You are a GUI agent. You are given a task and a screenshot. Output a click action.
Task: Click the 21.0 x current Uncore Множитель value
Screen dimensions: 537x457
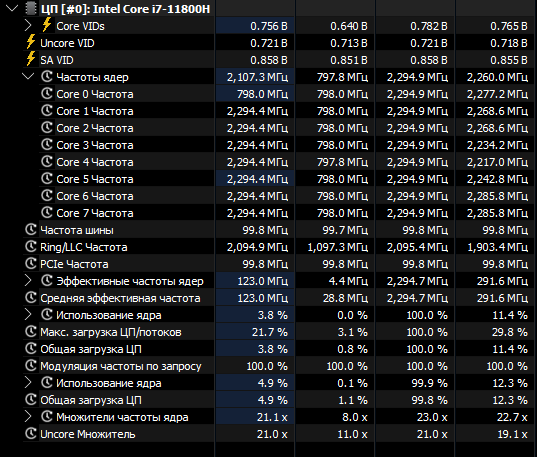click(x=272, y=434)
